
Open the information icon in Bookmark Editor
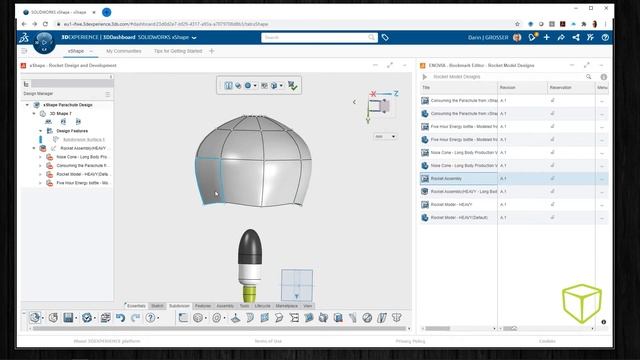[604, 77]
